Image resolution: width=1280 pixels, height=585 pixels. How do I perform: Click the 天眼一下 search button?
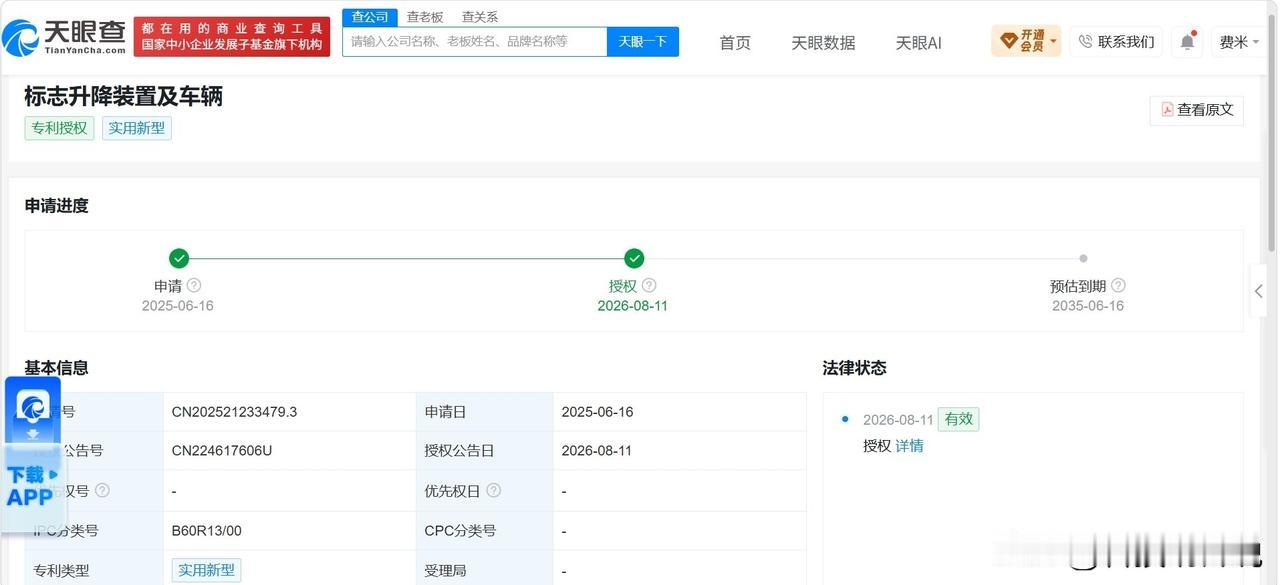tap(643, 41)
